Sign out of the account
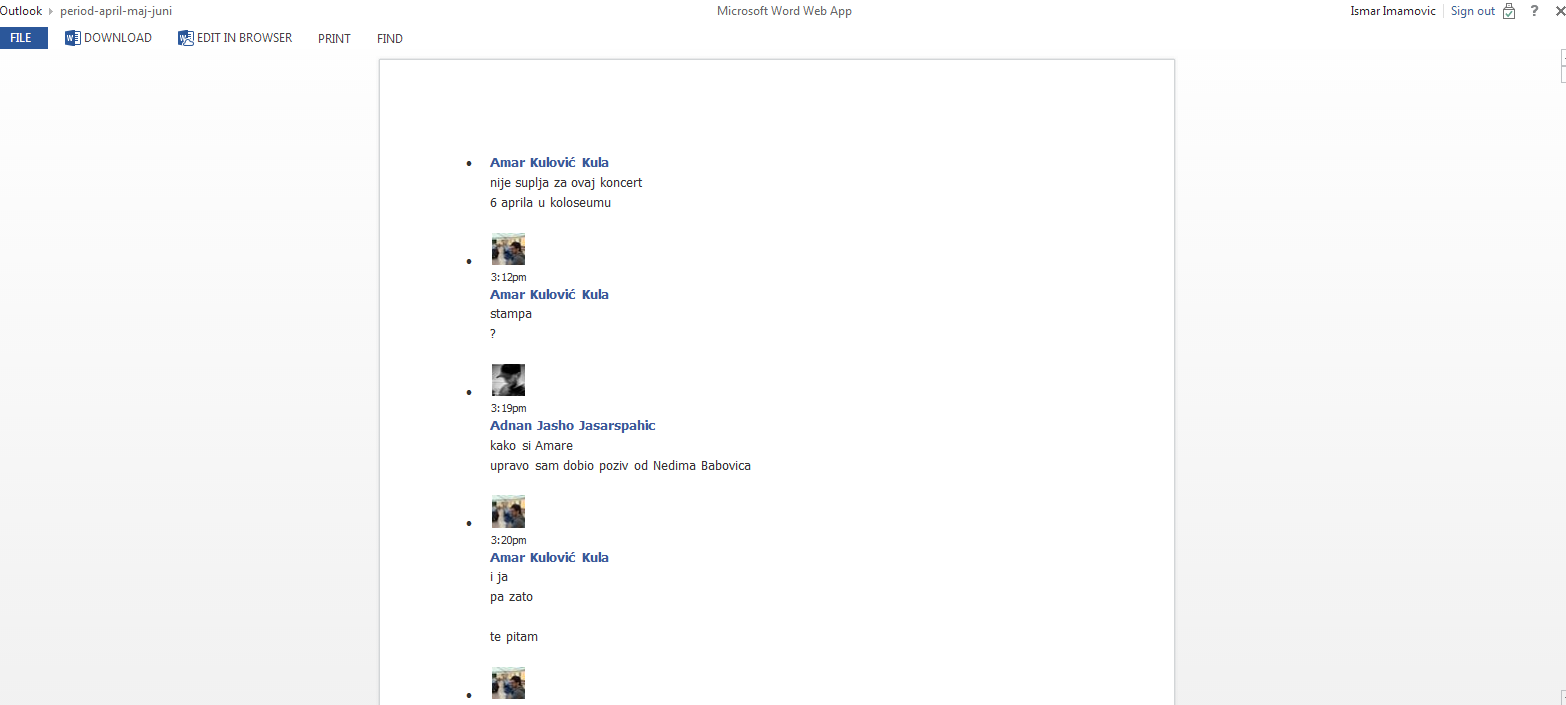Screen dimensions: 1566x705 pyautogui.click(x=1473, y=11)
